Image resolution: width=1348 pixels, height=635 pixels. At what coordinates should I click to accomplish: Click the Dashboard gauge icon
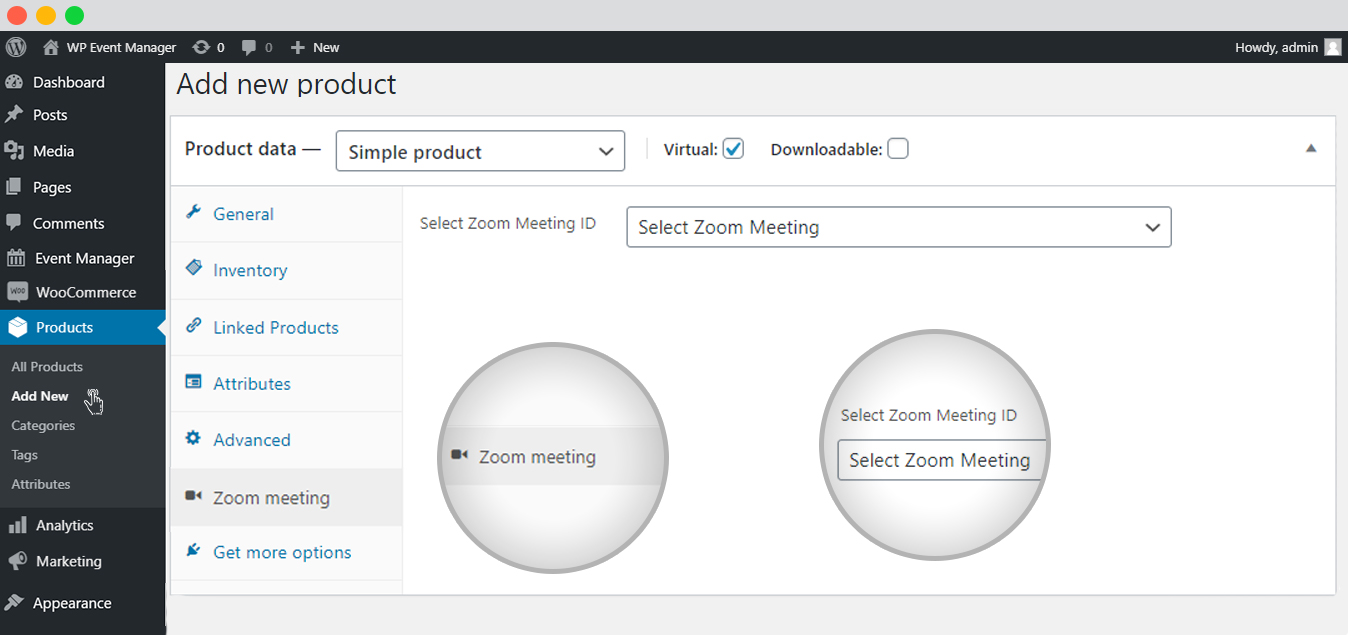pos(14,82)
